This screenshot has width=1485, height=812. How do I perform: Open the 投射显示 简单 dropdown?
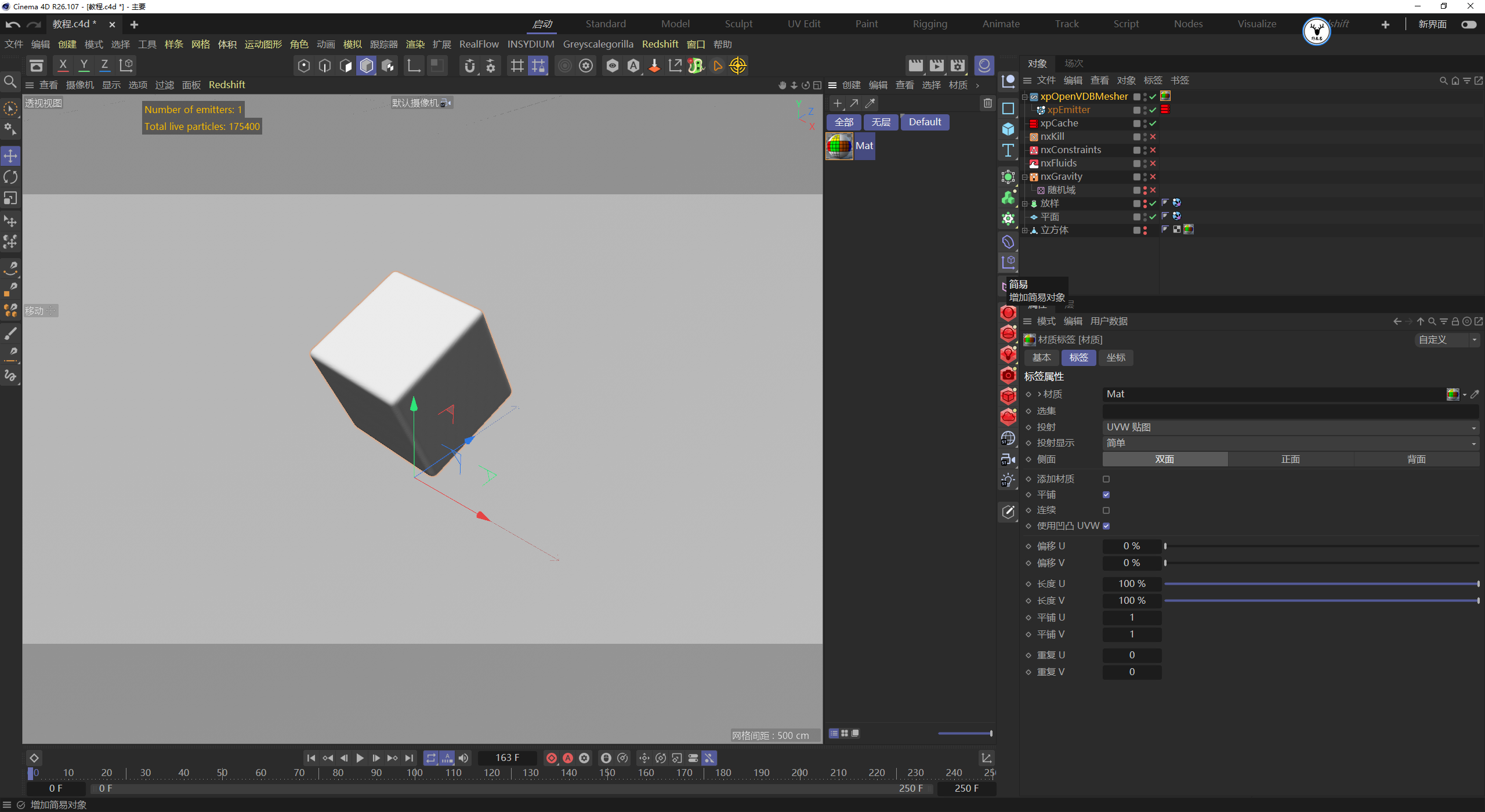(x=1290, y=443)
